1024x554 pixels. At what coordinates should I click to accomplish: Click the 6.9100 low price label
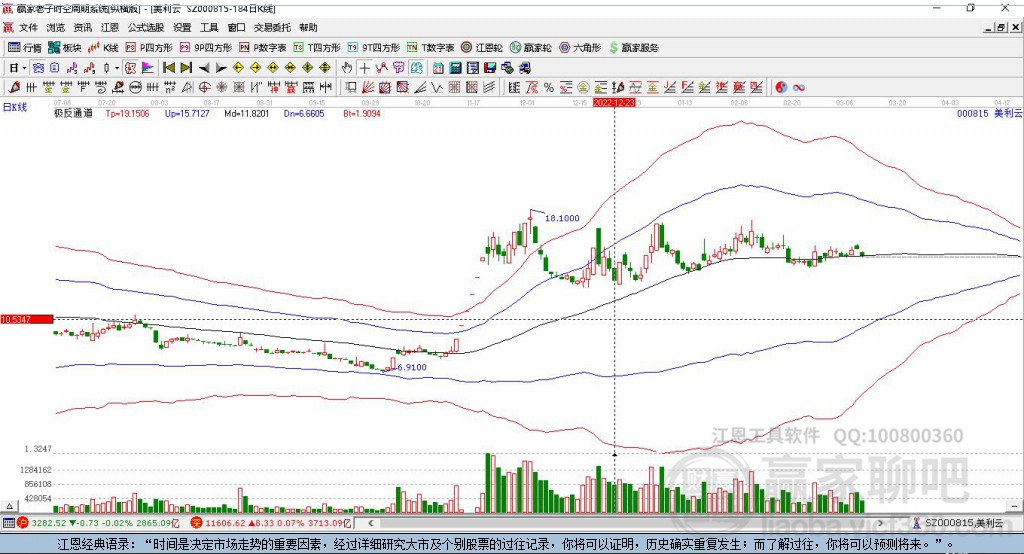tap(412, 367)
